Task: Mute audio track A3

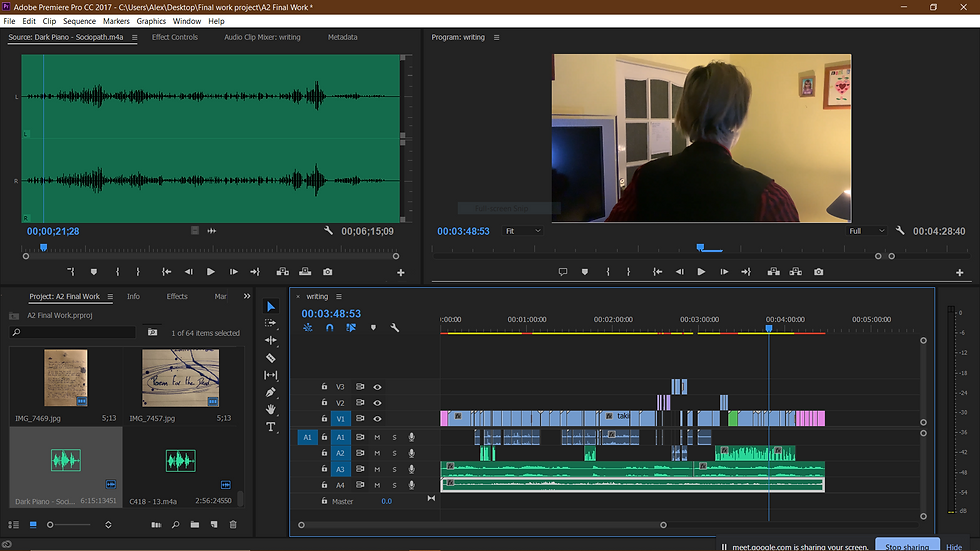Action: point(377,469)
